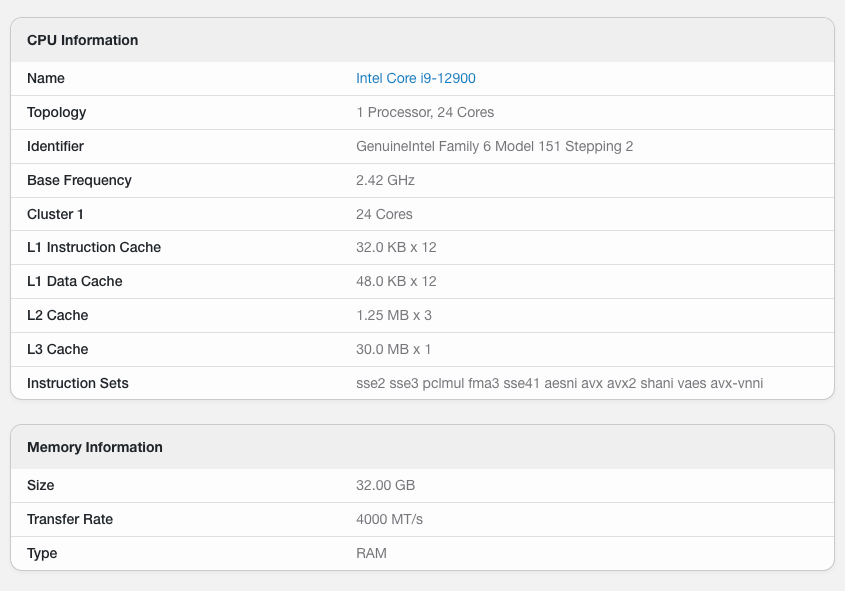The height and width of the screenshot is (591, 845).
Task: Click the Memory Information table header
Action: click(95, 447)
